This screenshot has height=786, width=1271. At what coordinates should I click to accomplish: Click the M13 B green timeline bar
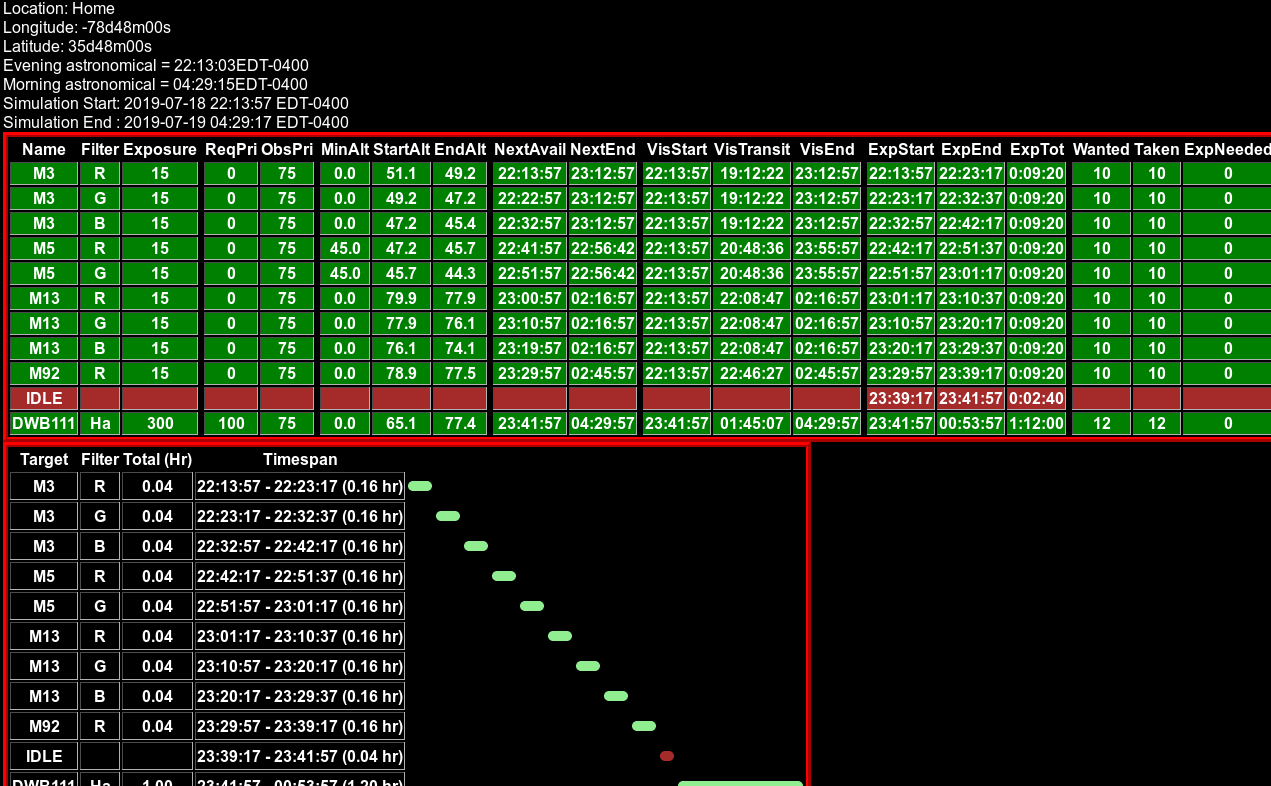click(x=616, y=696)
